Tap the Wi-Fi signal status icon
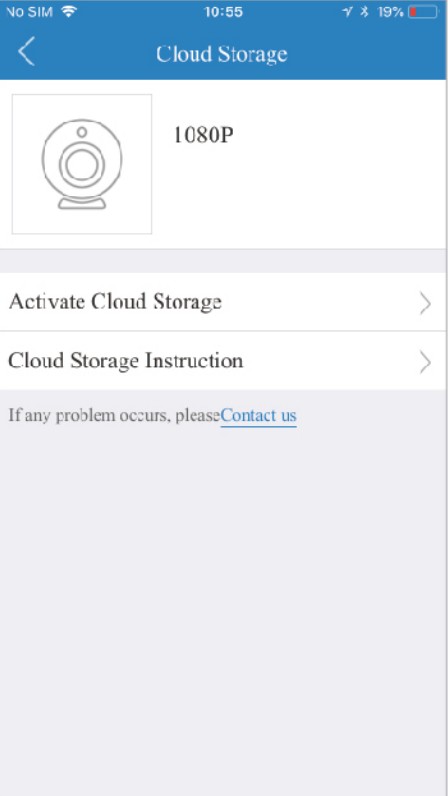This screenshot has width=448, height=796. [x=69, y=12]
